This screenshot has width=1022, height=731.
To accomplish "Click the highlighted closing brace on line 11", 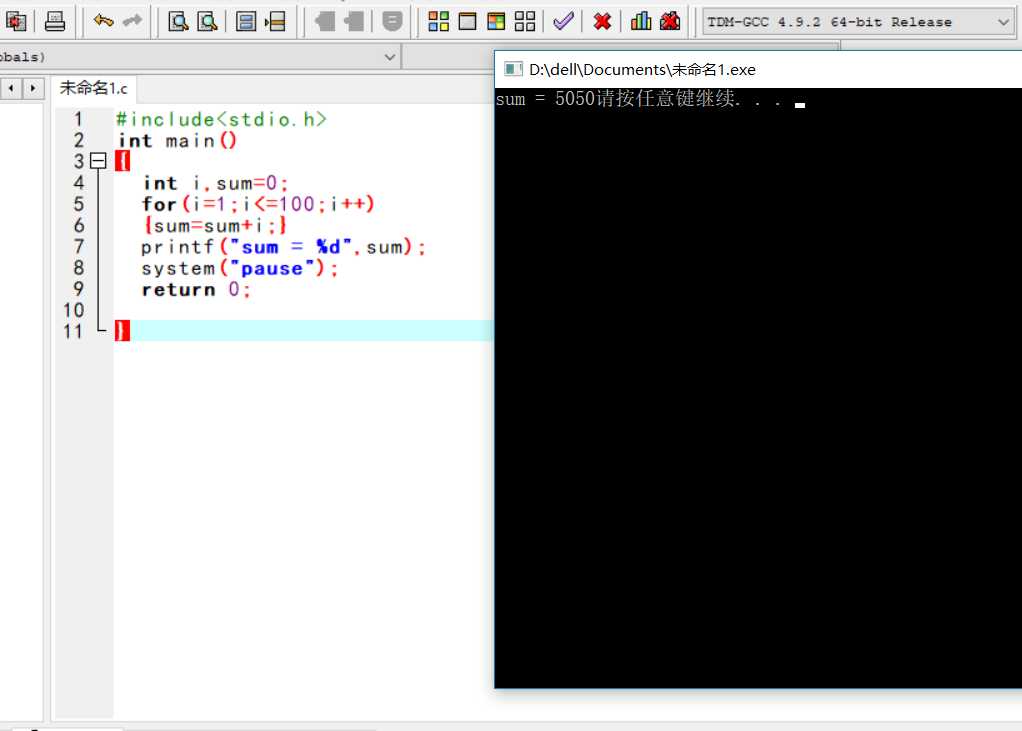I will point(122,331).
